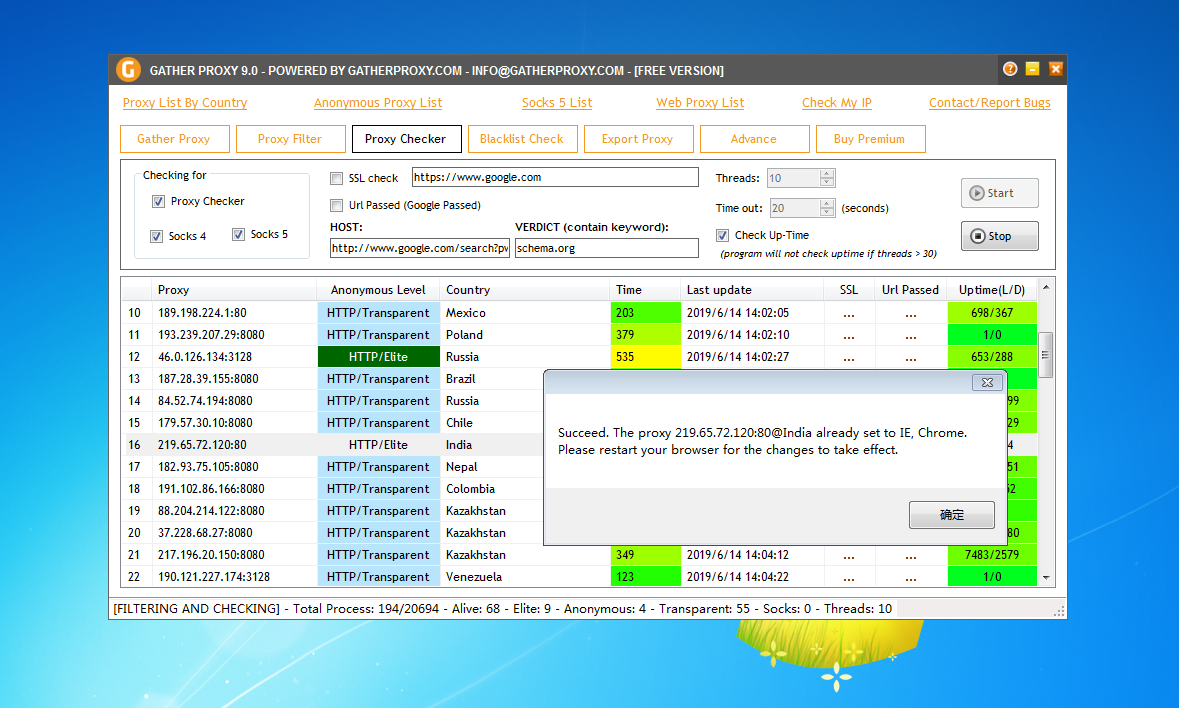
Task: Increase Threads value with up arrow
Action: [827, 174]
